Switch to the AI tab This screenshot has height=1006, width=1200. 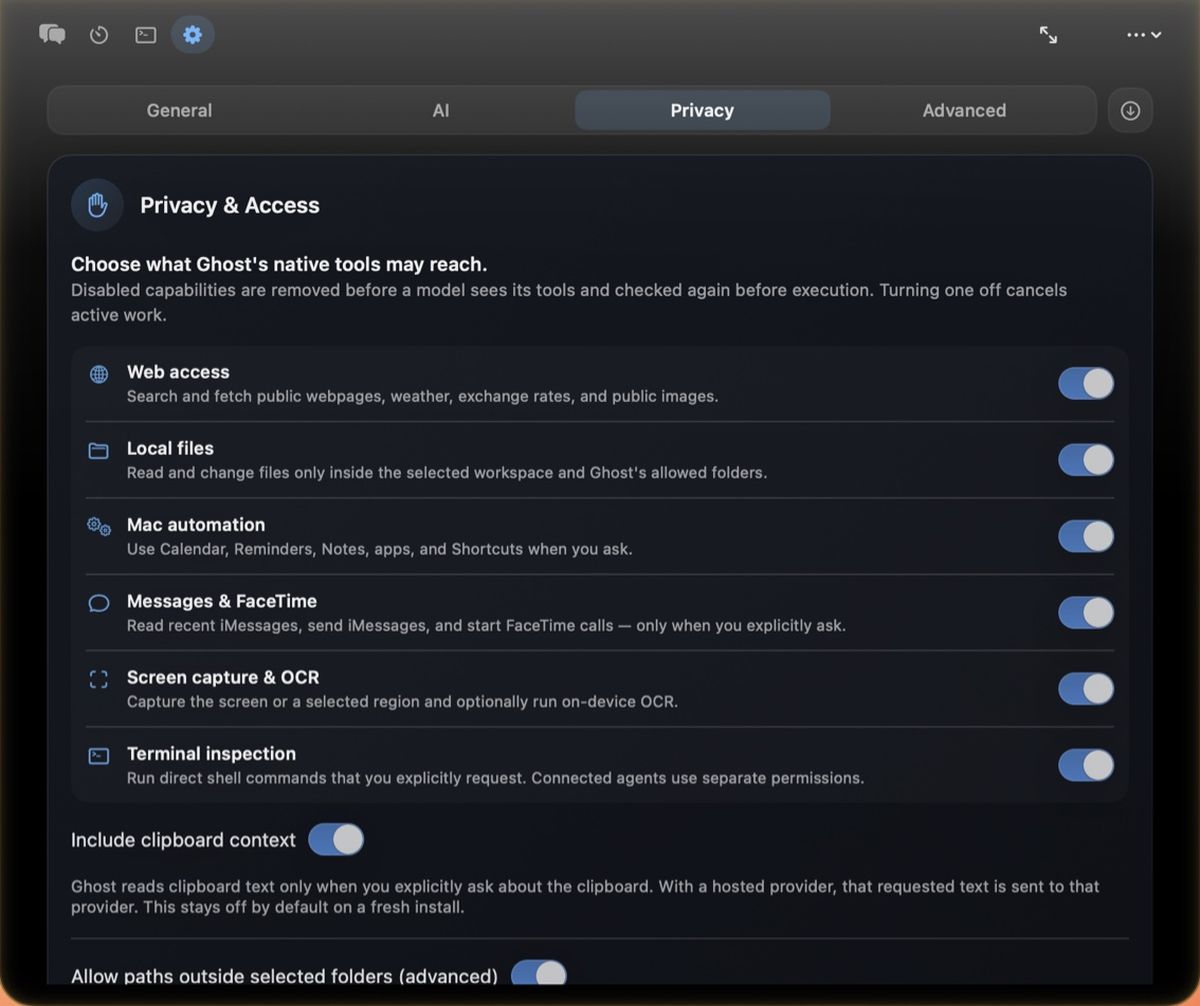(441, 110)
